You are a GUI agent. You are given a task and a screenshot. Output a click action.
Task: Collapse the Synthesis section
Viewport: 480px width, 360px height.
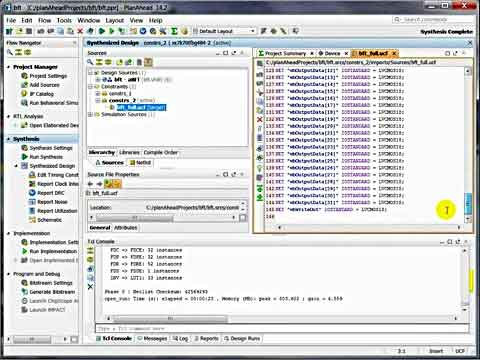point(9,139)
